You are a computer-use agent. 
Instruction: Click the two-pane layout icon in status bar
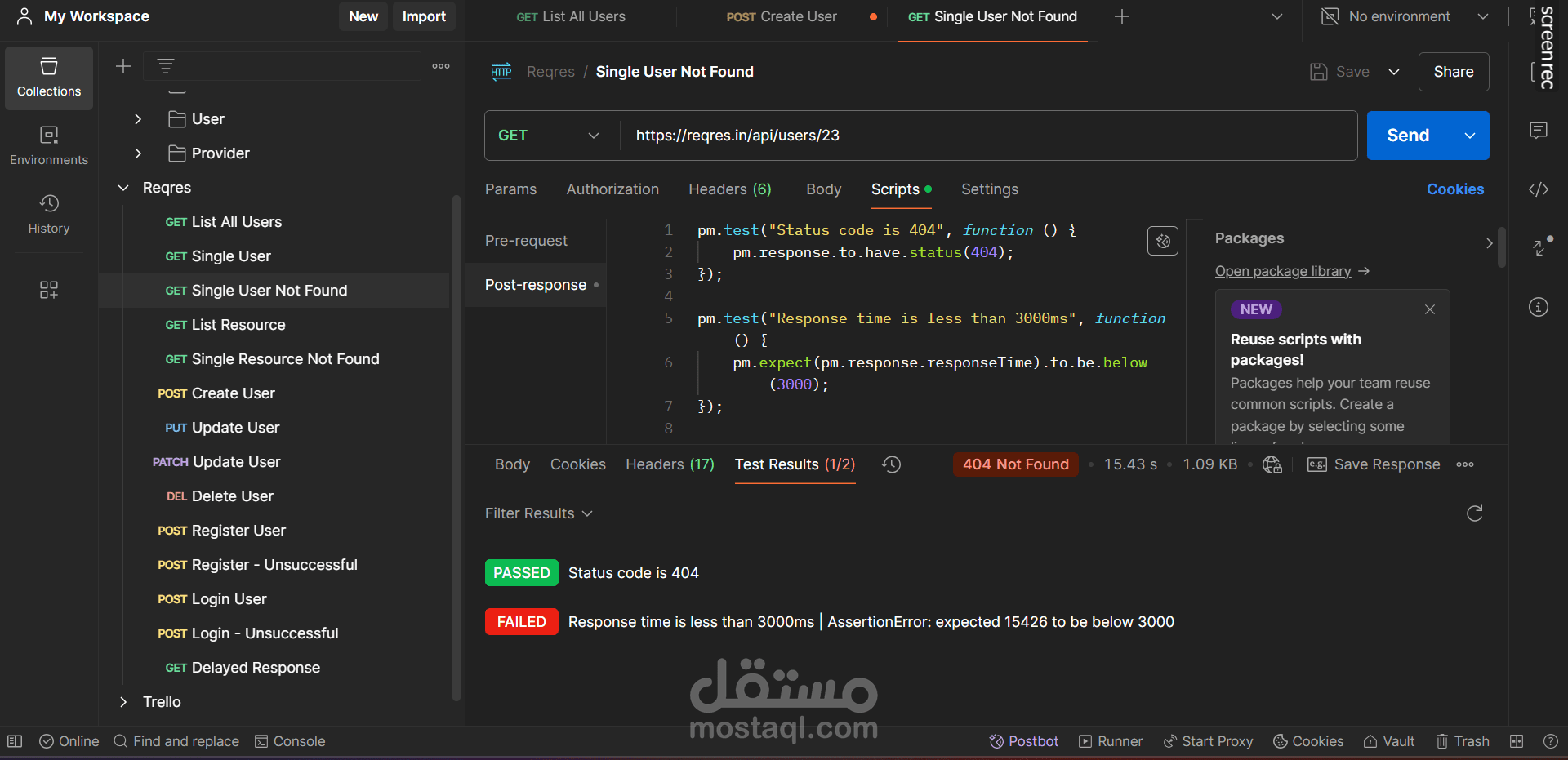pyautogui.click(x=1517, y=741)
